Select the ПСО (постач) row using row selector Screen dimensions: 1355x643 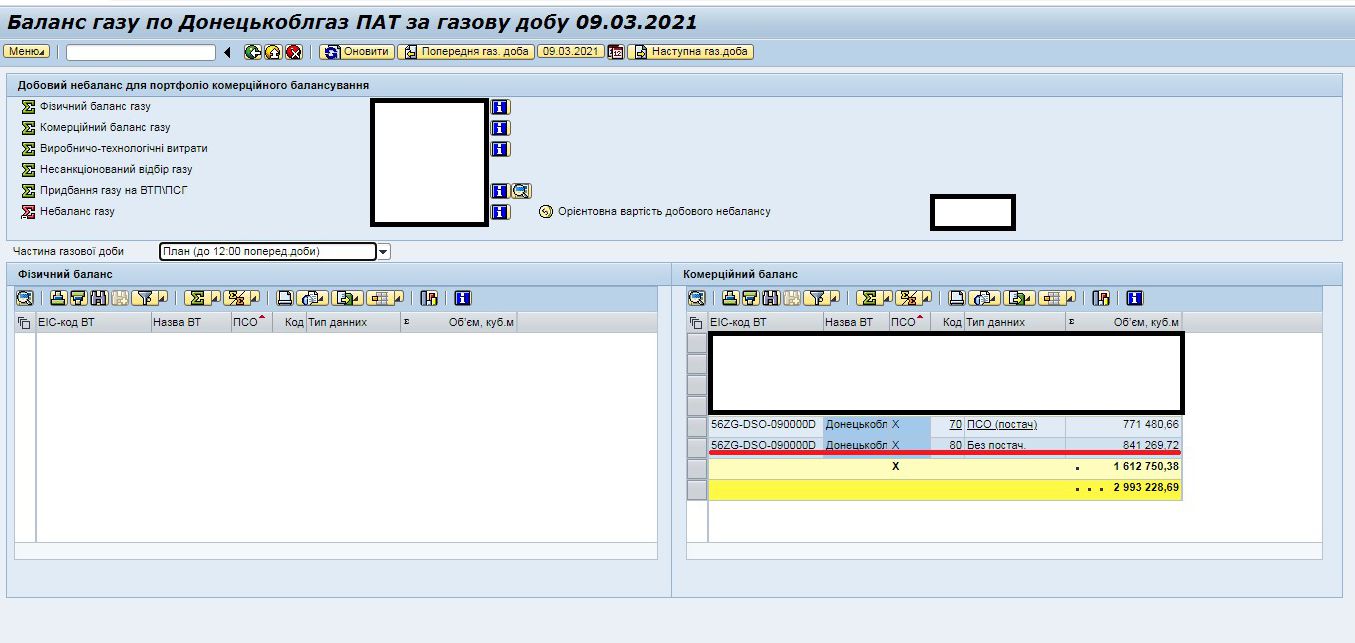click(697, 425)
